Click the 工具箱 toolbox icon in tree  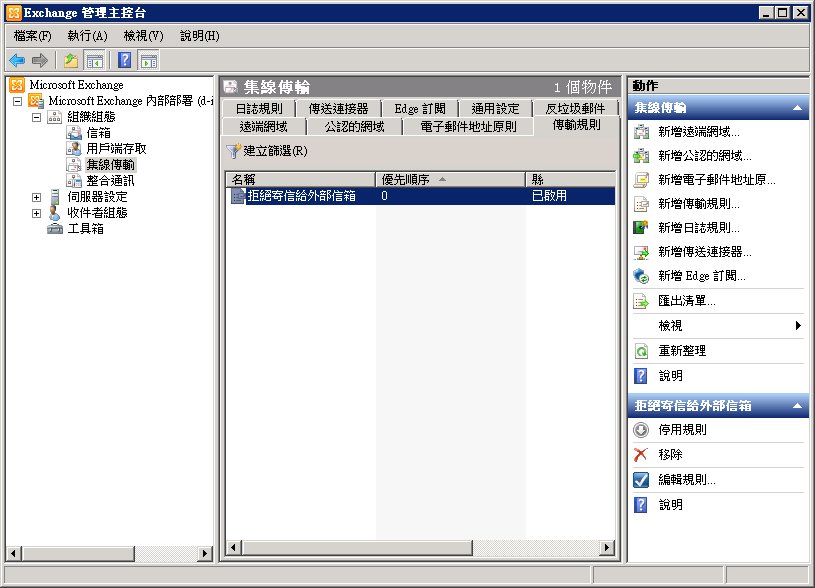55,229
